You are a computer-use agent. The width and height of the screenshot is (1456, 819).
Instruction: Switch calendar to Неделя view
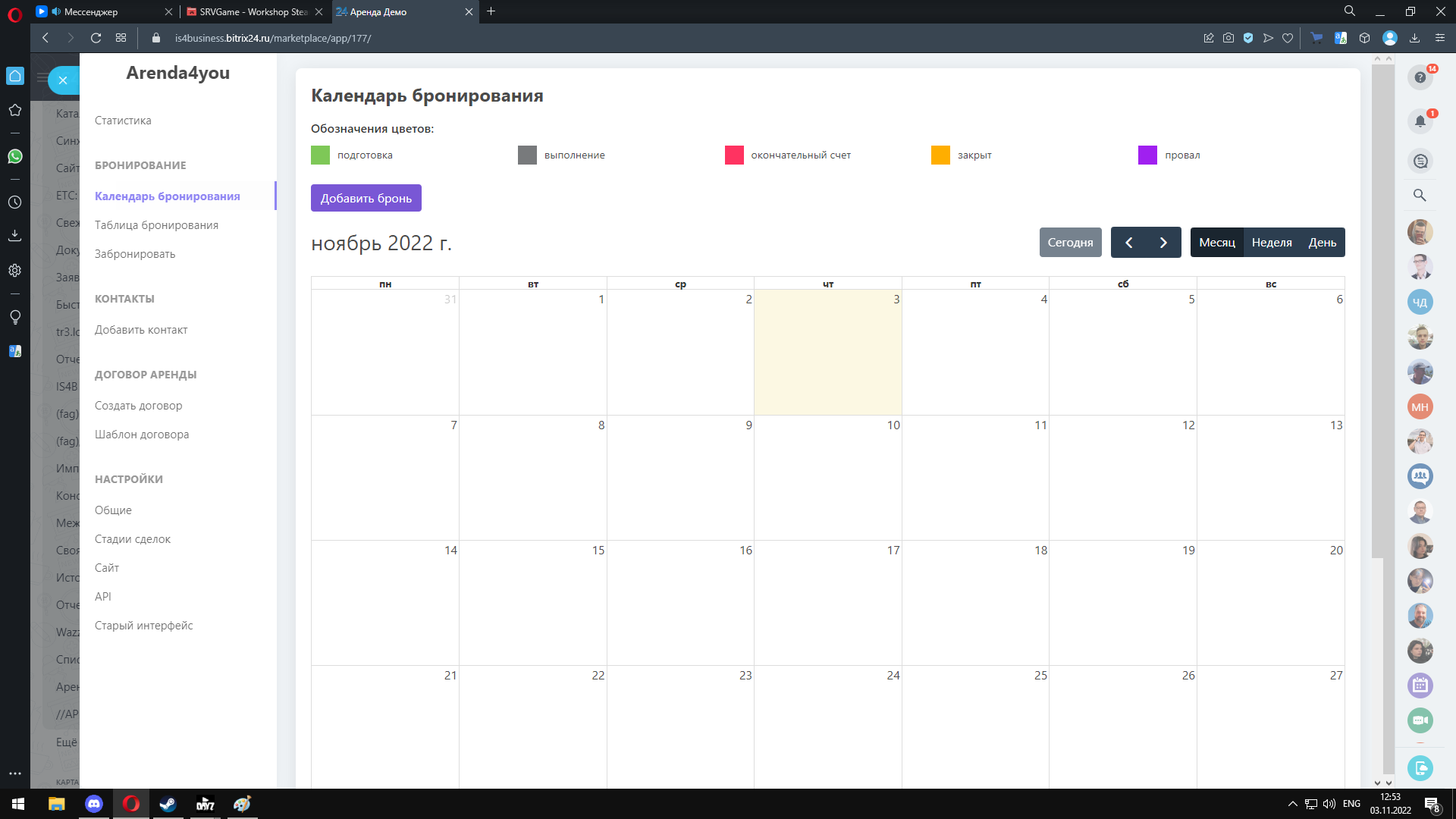pos(1272,243)
